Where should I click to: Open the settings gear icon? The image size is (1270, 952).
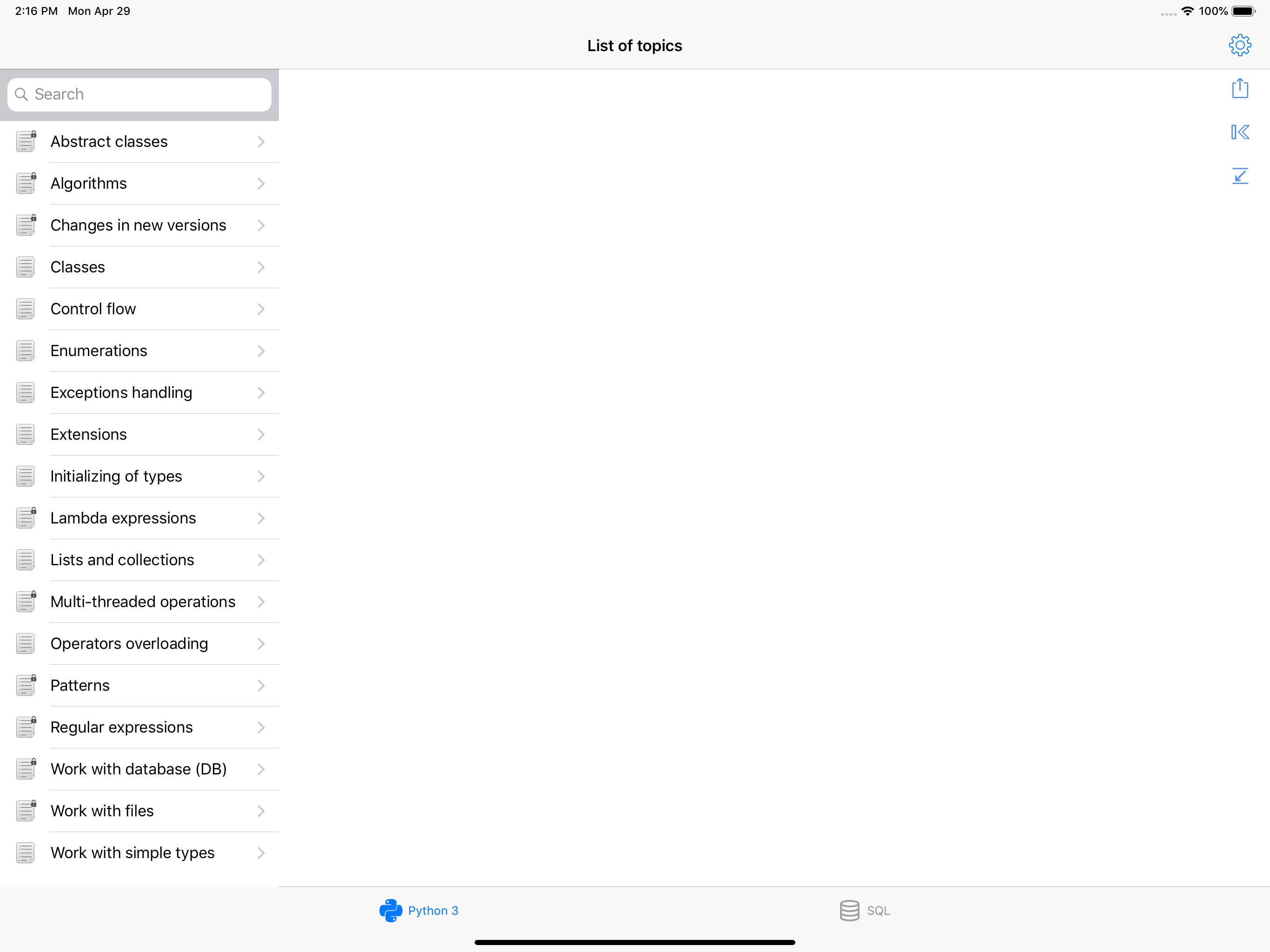[1240, 46]
